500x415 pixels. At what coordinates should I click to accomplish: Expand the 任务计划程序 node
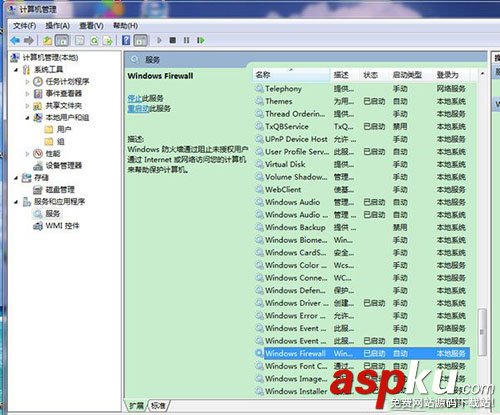(x=27, y=82)
